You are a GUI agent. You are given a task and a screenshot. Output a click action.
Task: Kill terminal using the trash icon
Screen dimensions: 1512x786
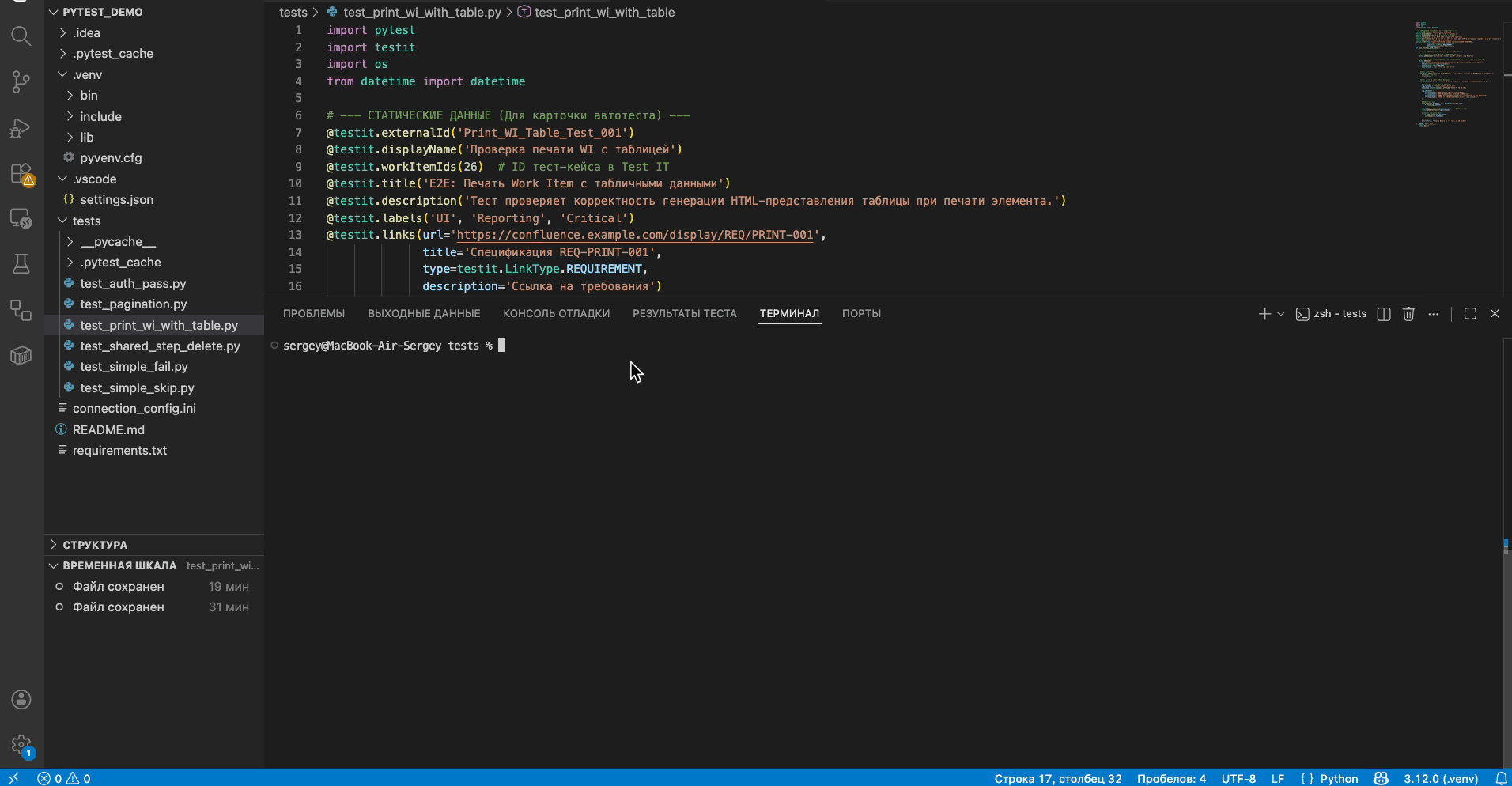coord(1408,314)
